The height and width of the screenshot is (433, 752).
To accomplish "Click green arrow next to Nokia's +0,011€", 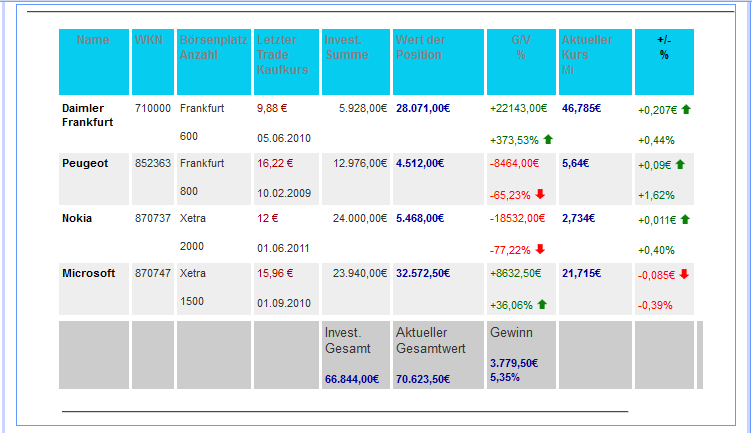I will pos(686,218).
